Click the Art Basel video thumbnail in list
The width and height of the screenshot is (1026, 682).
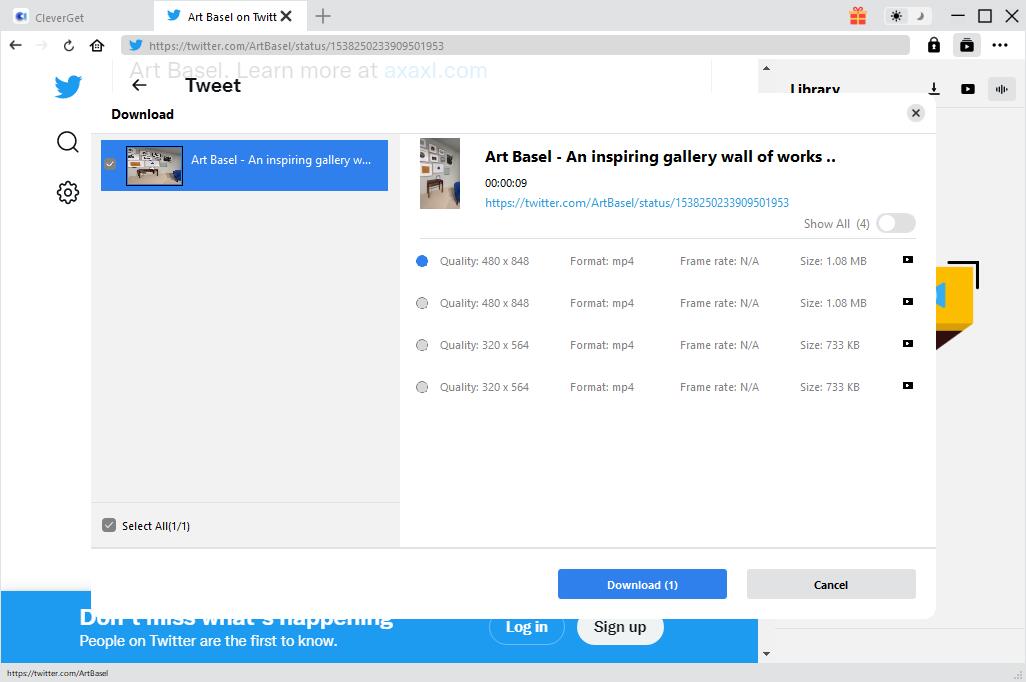(154, 166)
